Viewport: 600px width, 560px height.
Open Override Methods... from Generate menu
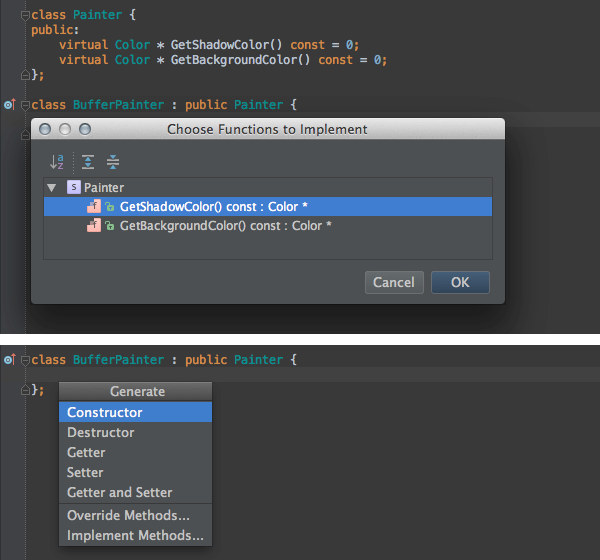point(135,515)
